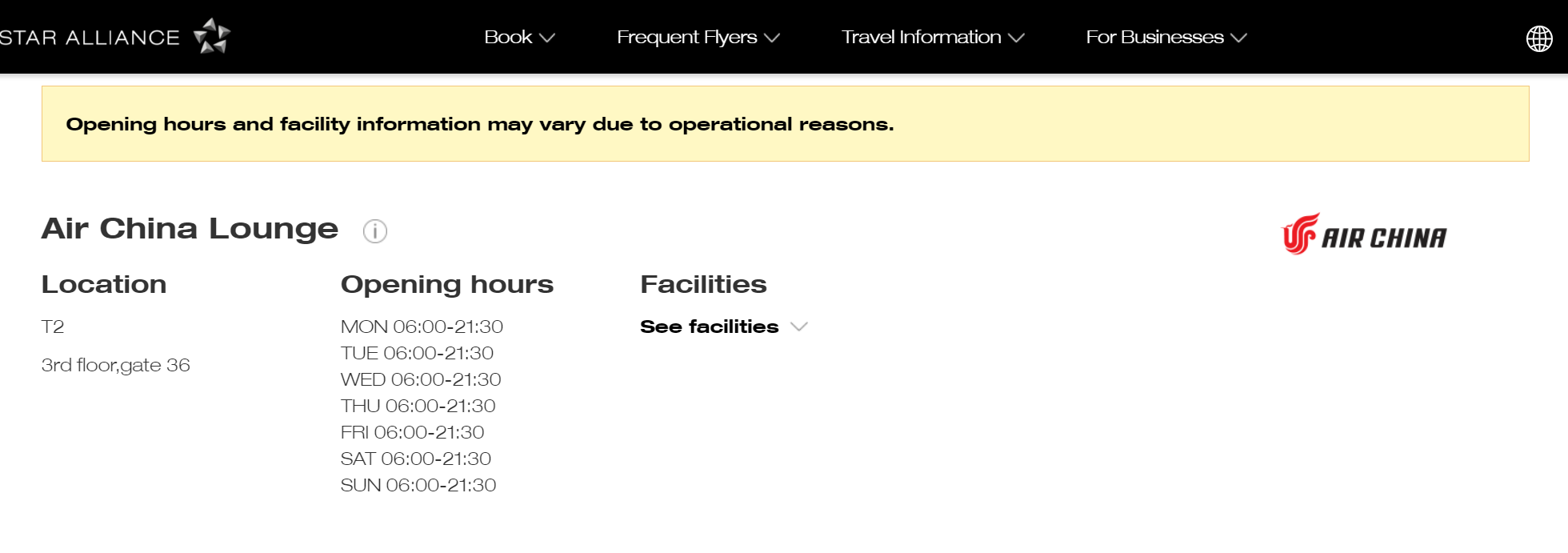The width and height of the screenshot is (1568, 553).
Task: Click the Air China airline logo
Action: (x=1364, y=234)
